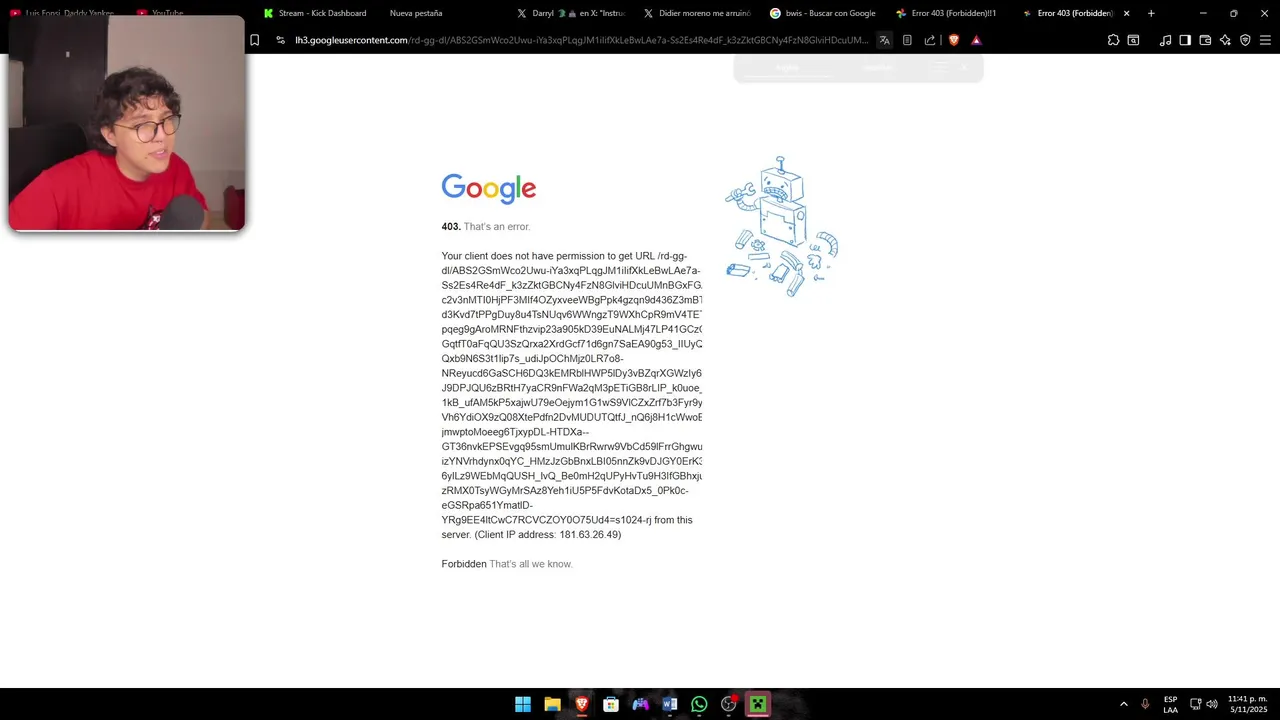Toggle reader mode icon
Image resolution: width=1280 pixels, height=720 pixels.
[x=907, y=40]
